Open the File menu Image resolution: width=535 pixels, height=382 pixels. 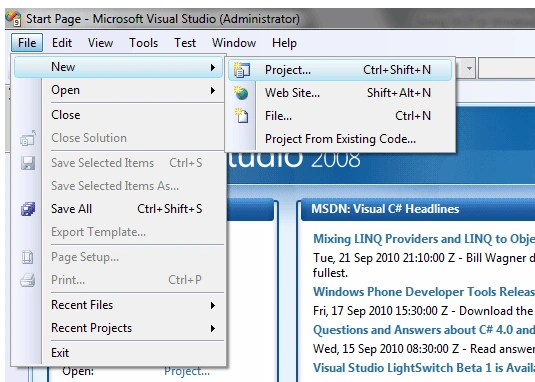(x=27, y=43)
